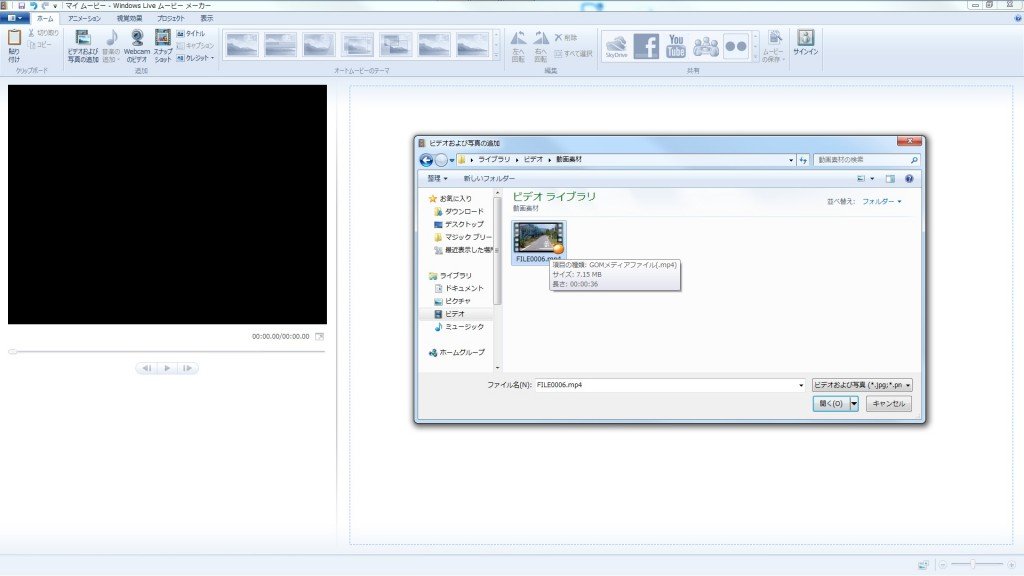Click the Play button under preview
1024x576 pixels.
tap(167, 368)
